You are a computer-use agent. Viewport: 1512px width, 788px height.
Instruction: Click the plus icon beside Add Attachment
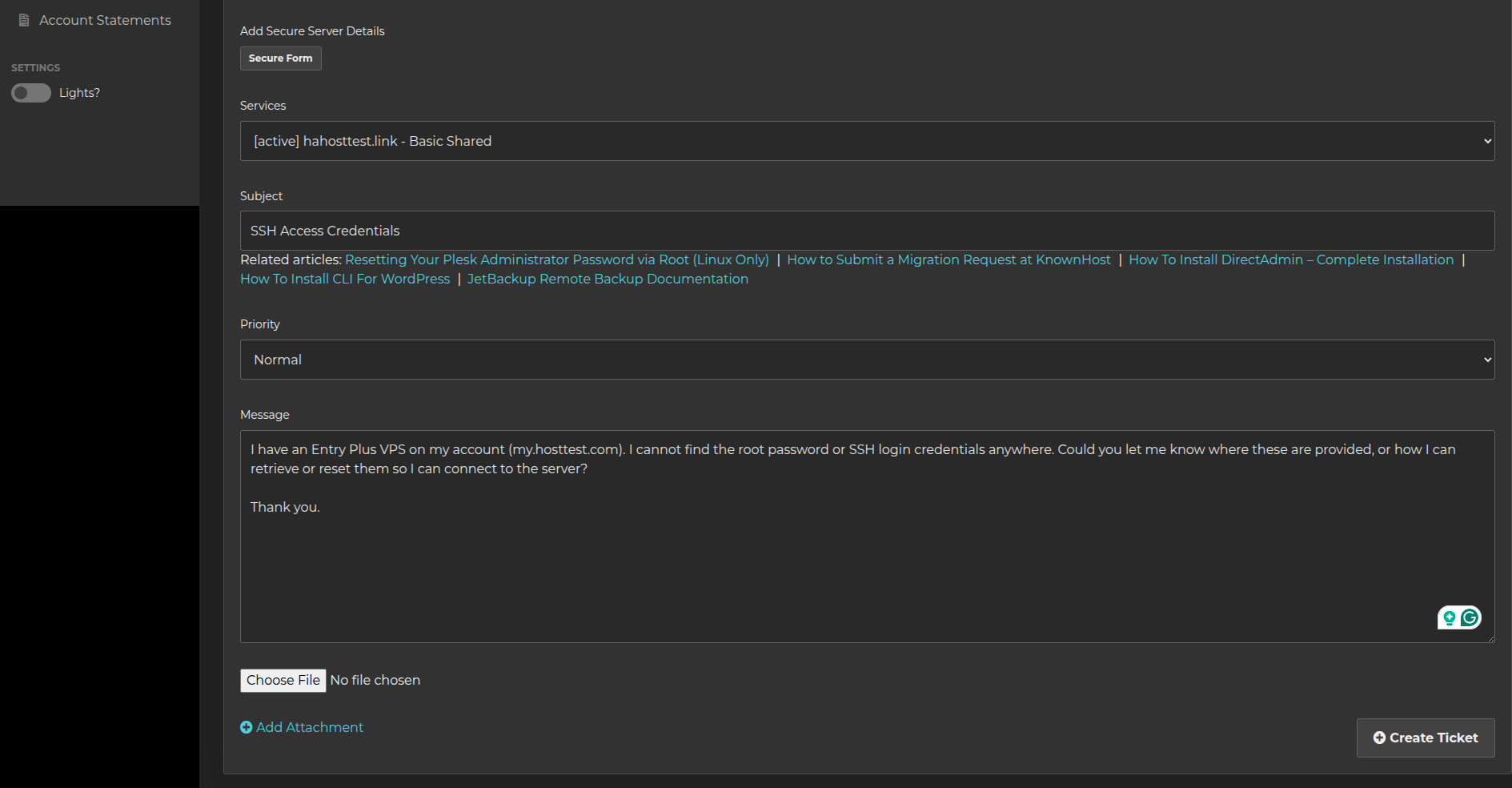[247, 727]
